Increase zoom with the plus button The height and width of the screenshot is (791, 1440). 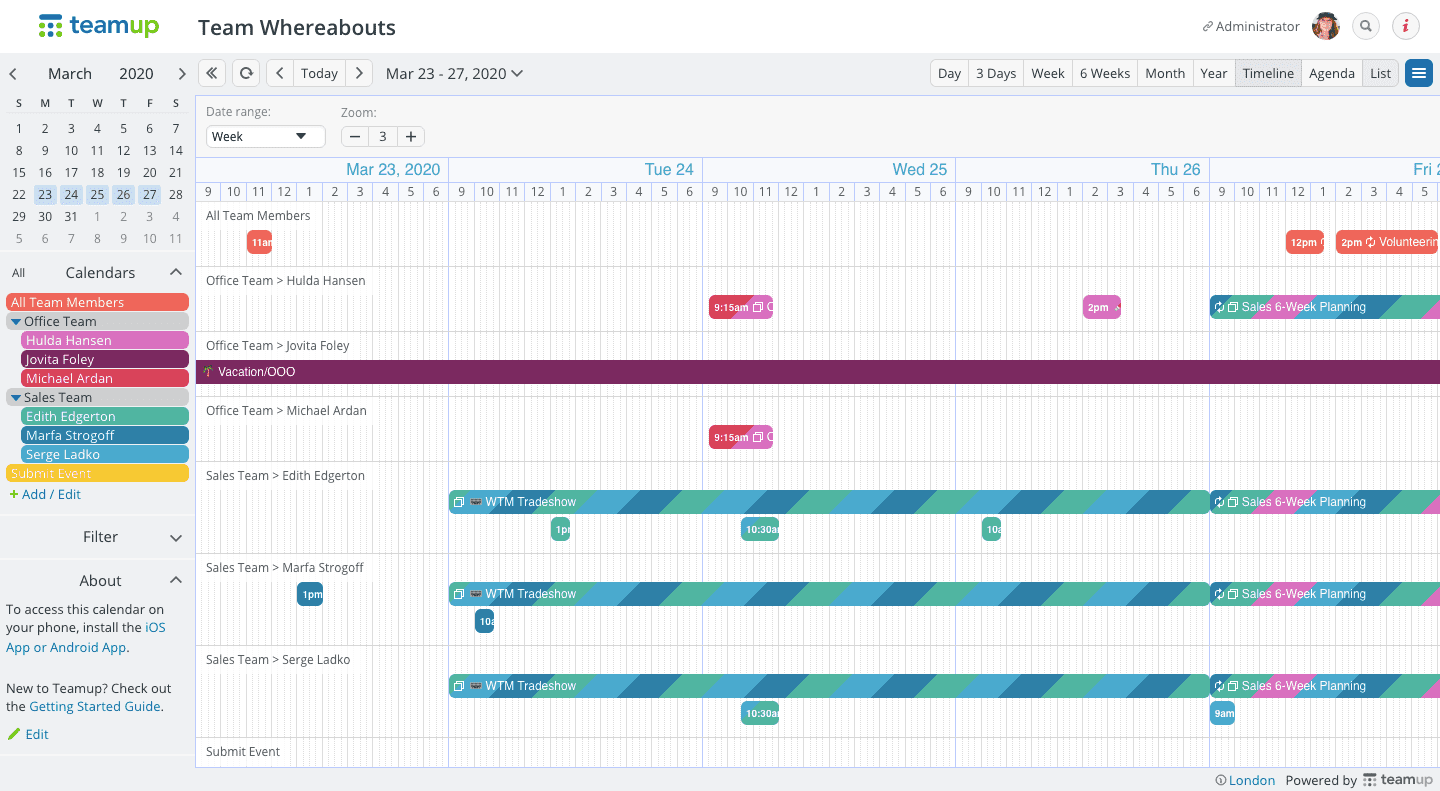pyautogui.click(x=410, y=137)
